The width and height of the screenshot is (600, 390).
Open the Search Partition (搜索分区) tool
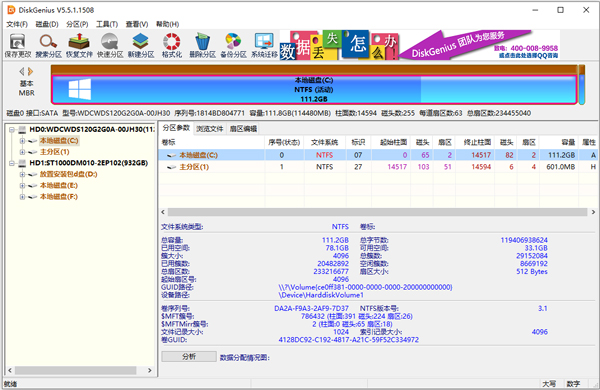[49, 45]
